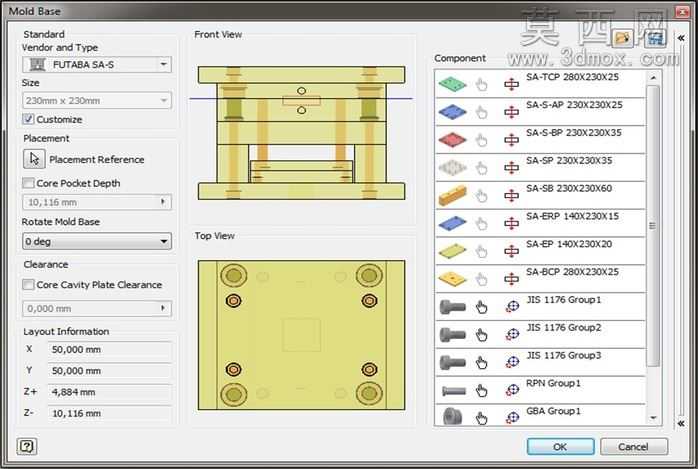Image resolution: width=698 pixels, height=469 pixels.
Task: Click the yellow SA-EP plate icon
Action: tap(452, 251)
